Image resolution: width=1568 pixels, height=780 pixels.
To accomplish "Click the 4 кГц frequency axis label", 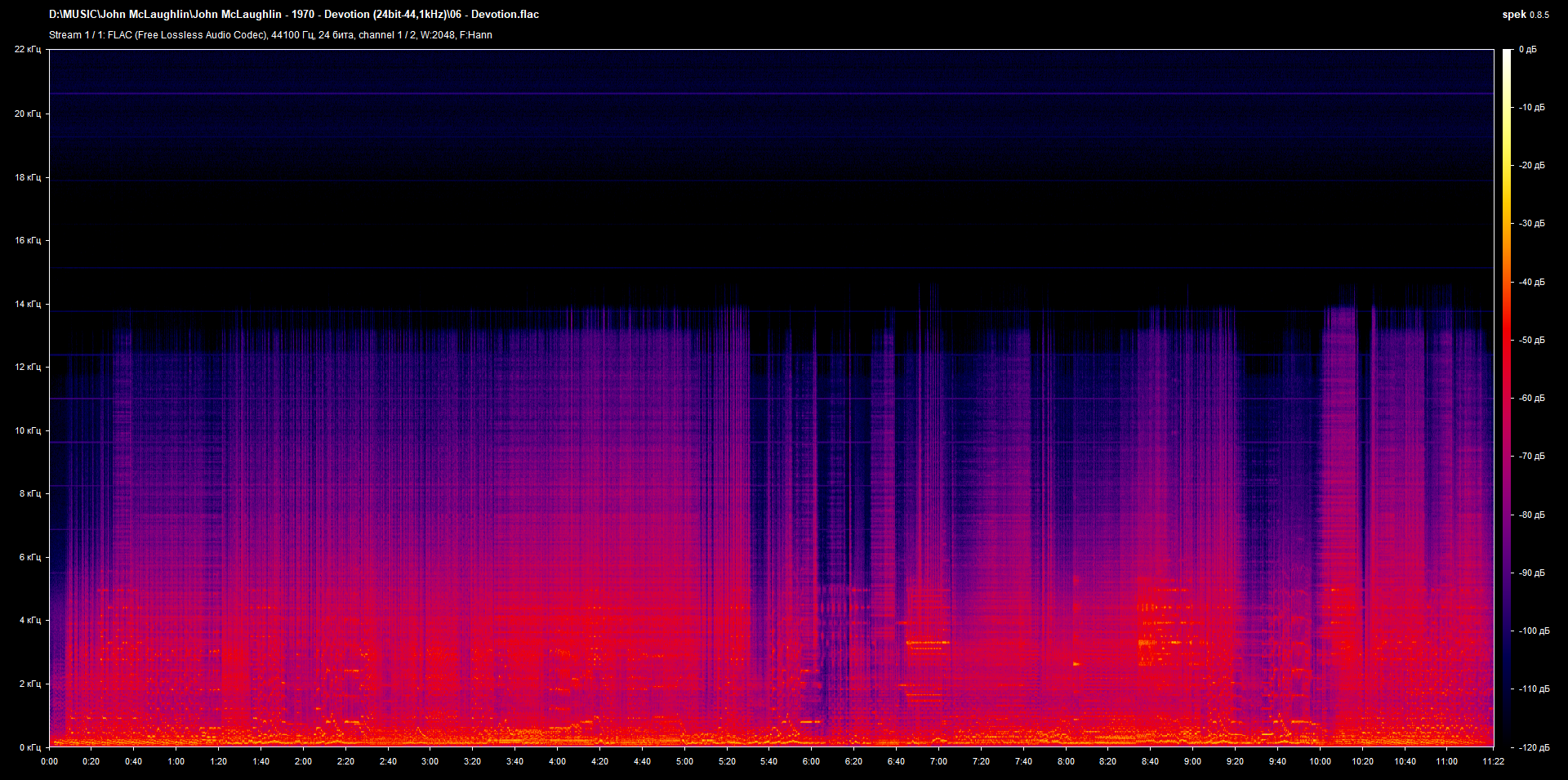I will 30,620.
